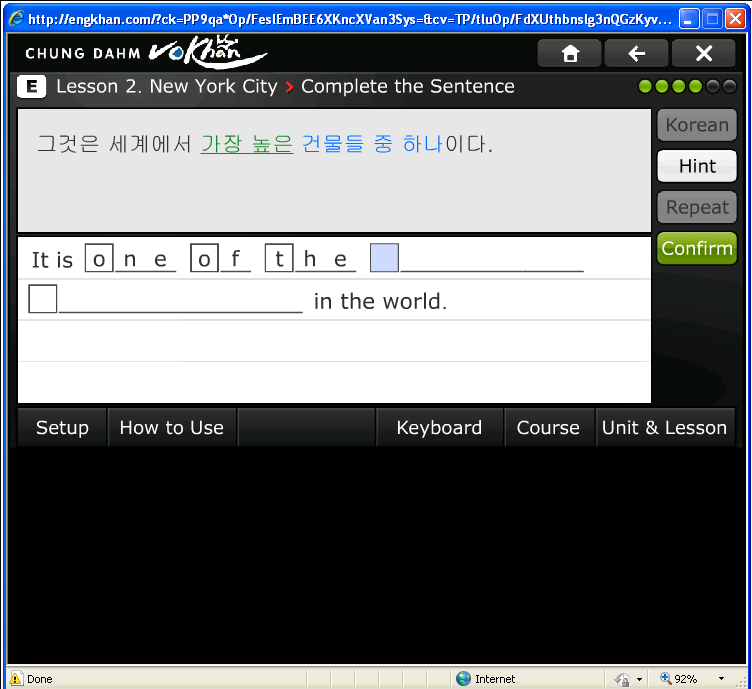Screen dimensions: 752x689
Task: Click the back arrow button
Action: (x=636, y=53)
